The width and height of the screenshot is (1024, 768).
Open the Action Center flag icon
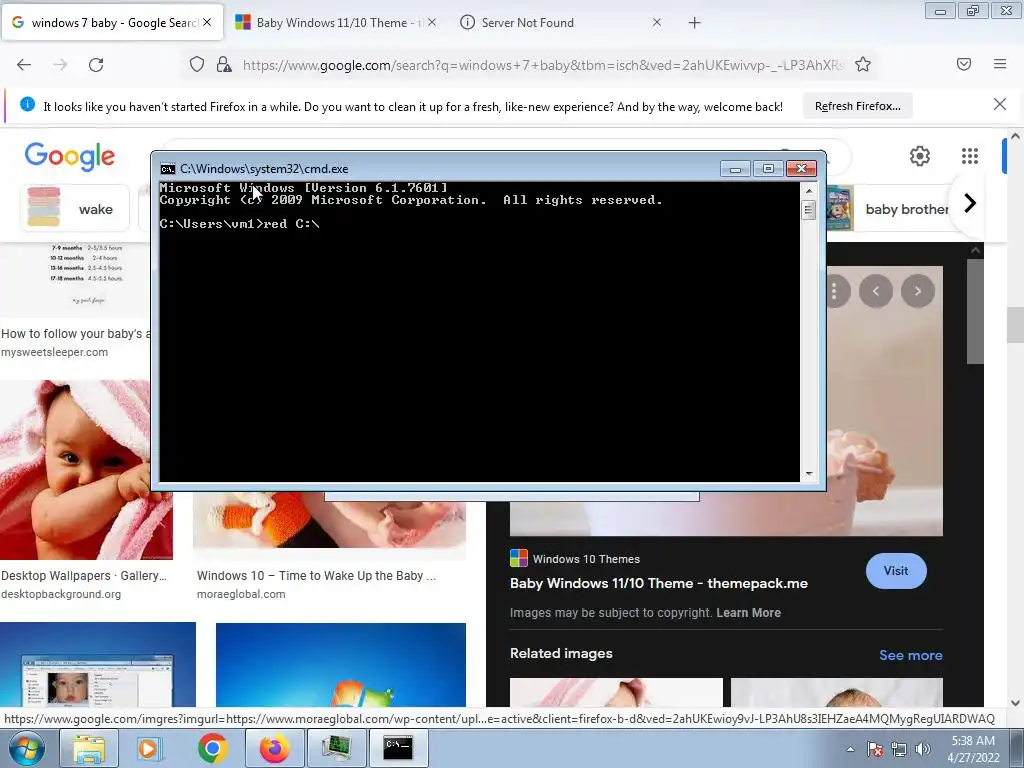tap(875, 749)
